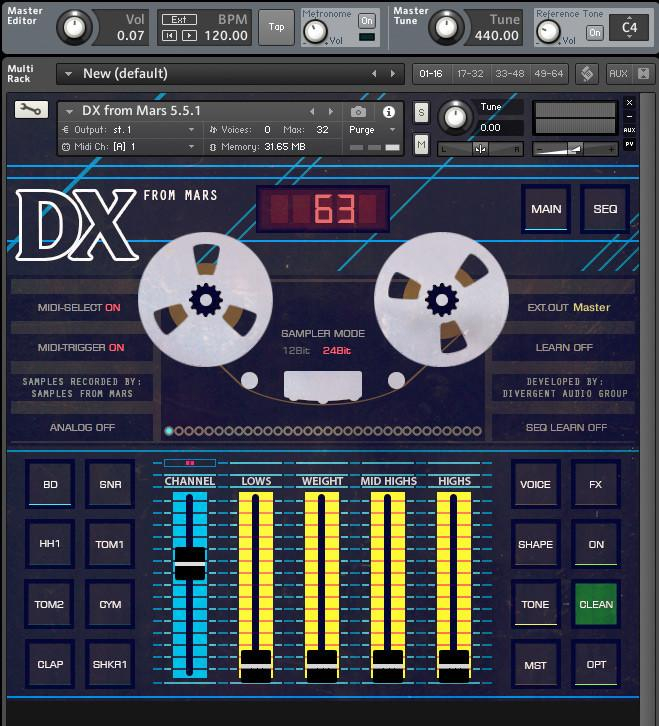Screen dimensions: 659x726
Task: Select the 17-32 rack page tab
Action: pyautogui.click(x=468, y=73)
